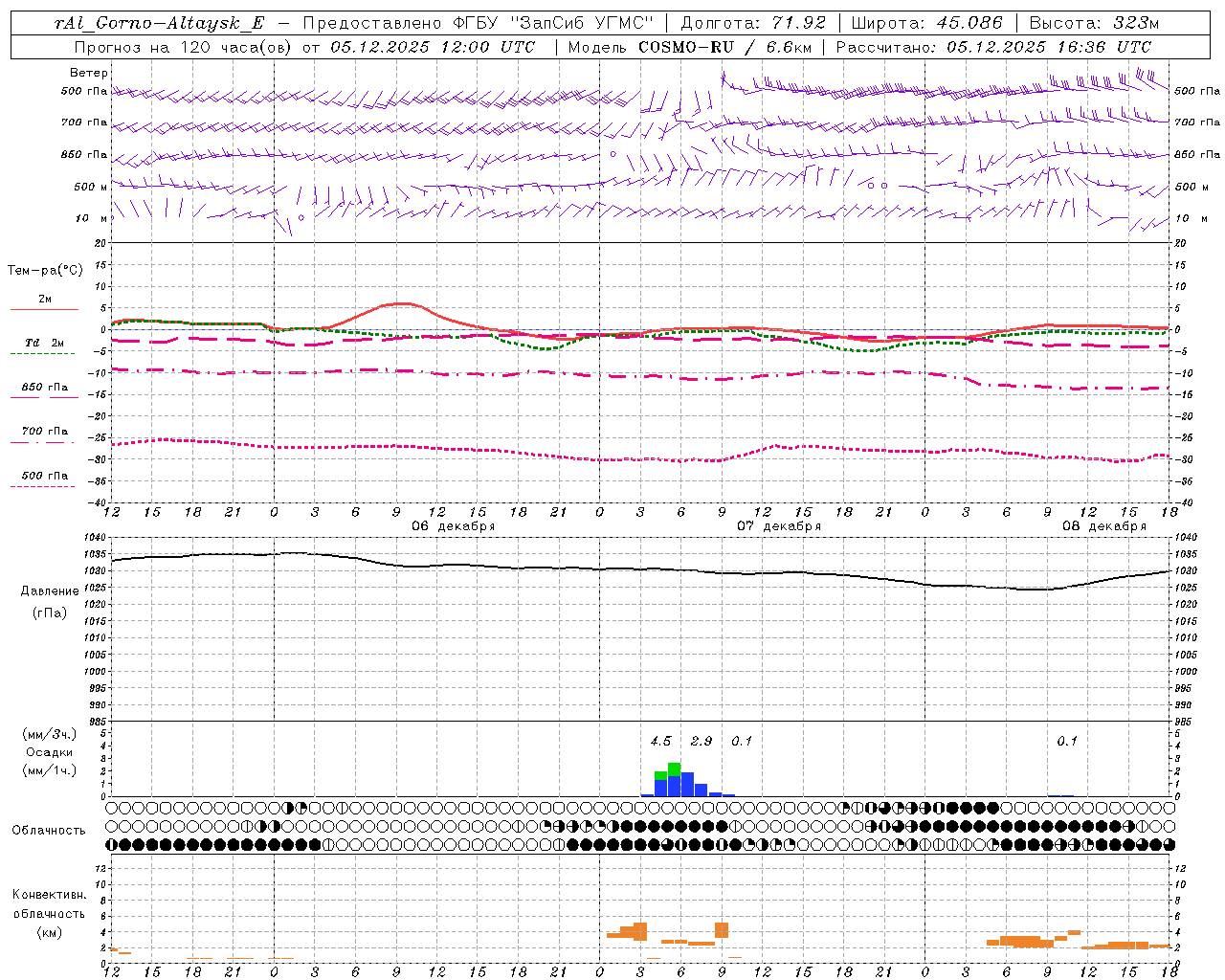The image size is (1225, 980).
Task: Click the black pressure curve in the Давление panel
Action: (x=641, y=569)
